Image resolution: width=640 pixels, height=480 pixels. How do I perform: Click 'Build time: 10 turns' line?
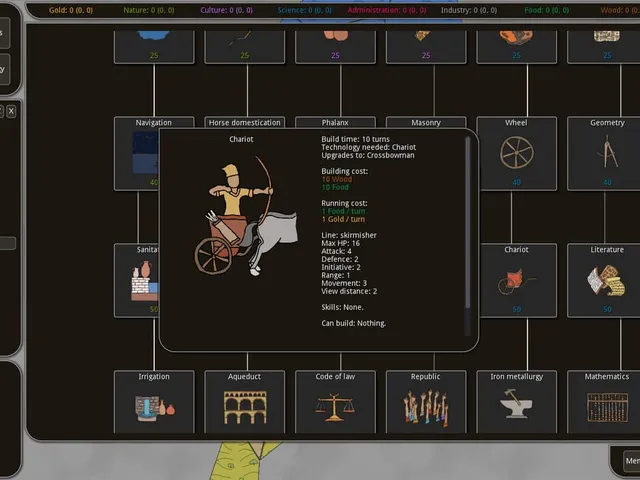point(356,139)
